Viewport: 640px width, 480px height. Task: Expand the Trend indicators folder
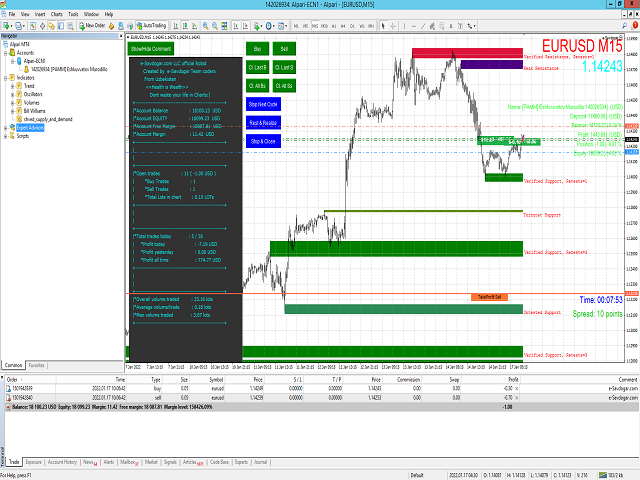(x=13, y=86)
